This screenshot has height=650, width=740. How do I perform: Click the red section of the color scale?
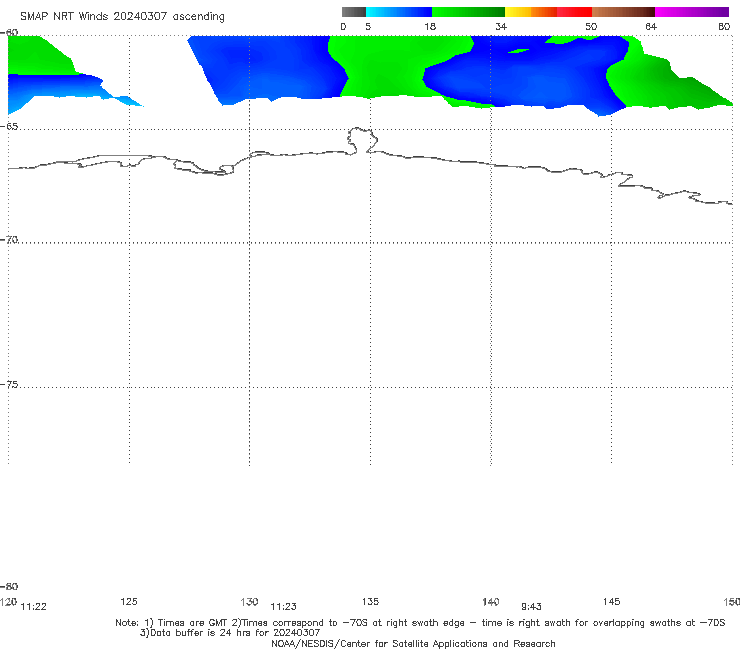click(x=574, y=12)
